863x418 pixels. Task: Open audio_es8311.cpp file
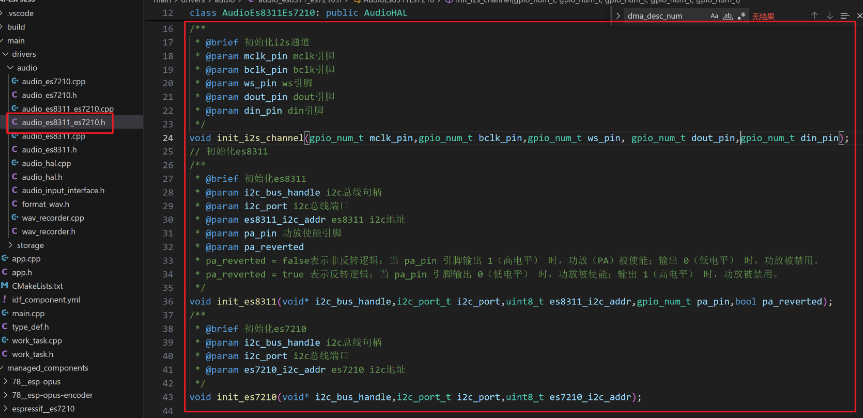(53, 136)
